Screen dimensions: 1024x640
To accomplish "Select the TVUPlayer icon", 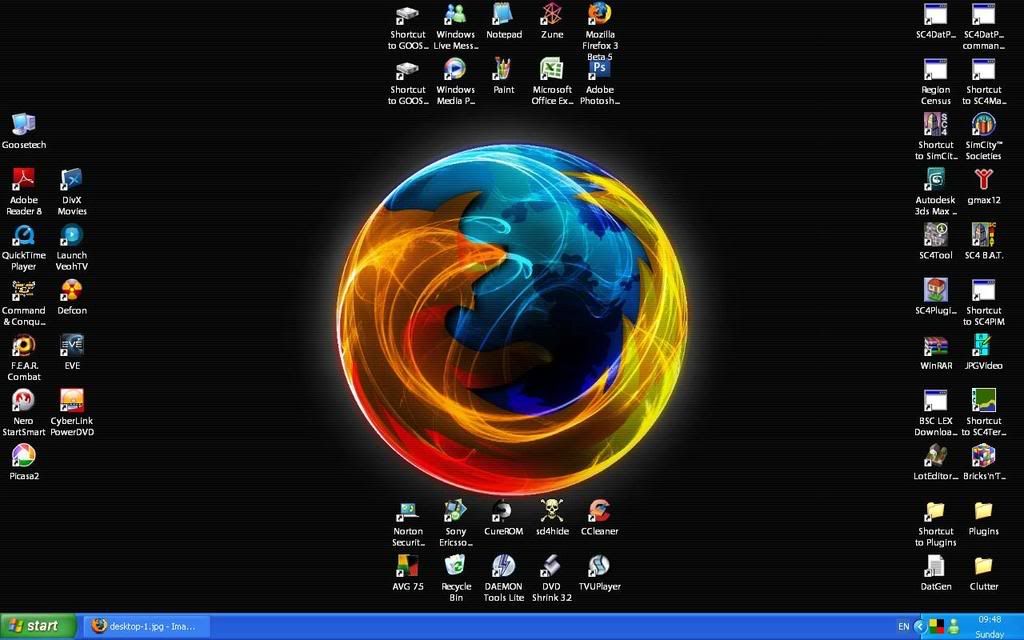I will click(x=600, y=566).
